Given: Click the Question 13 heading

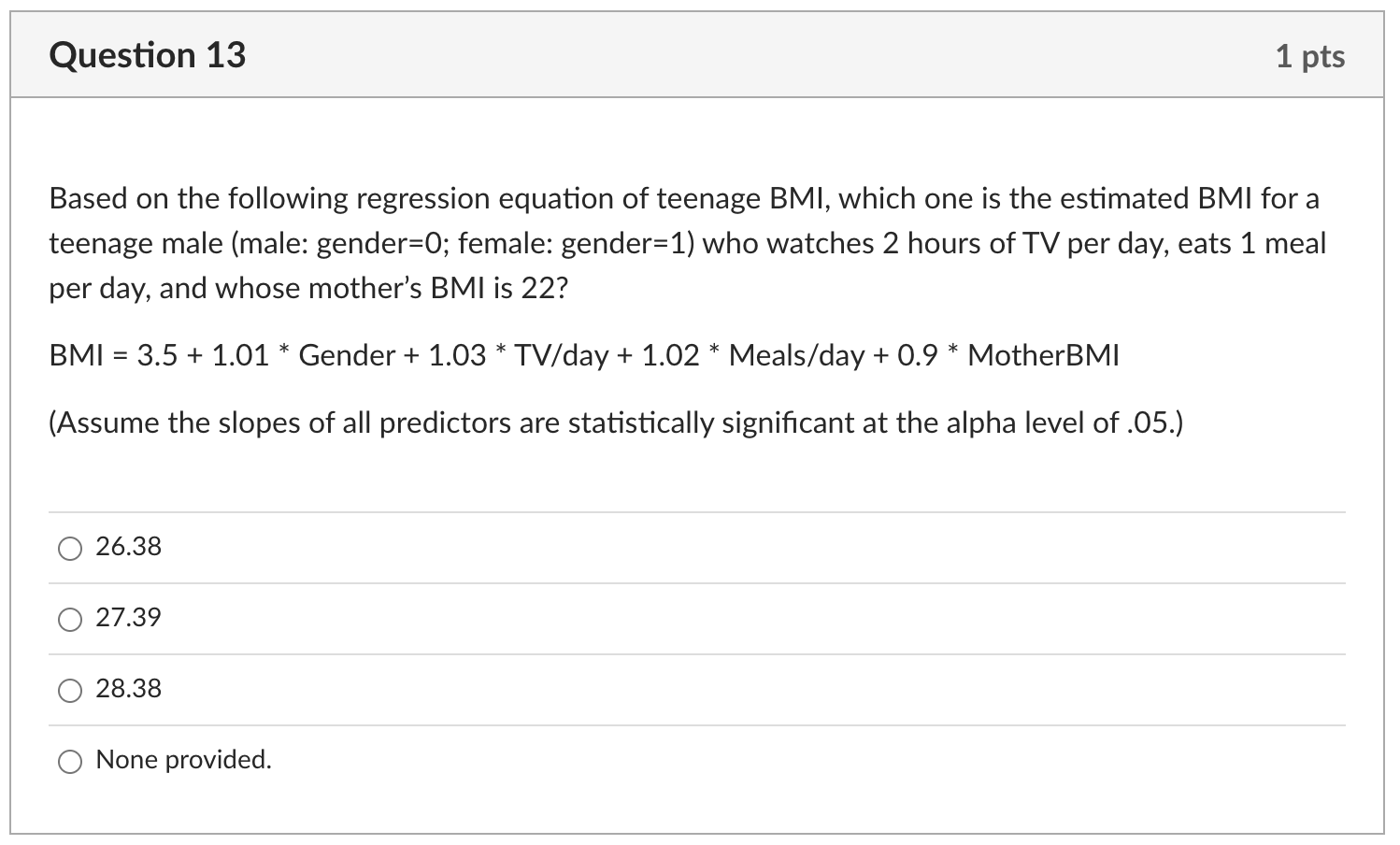Looking at the screenshot, I should click(x=148, y=55).
